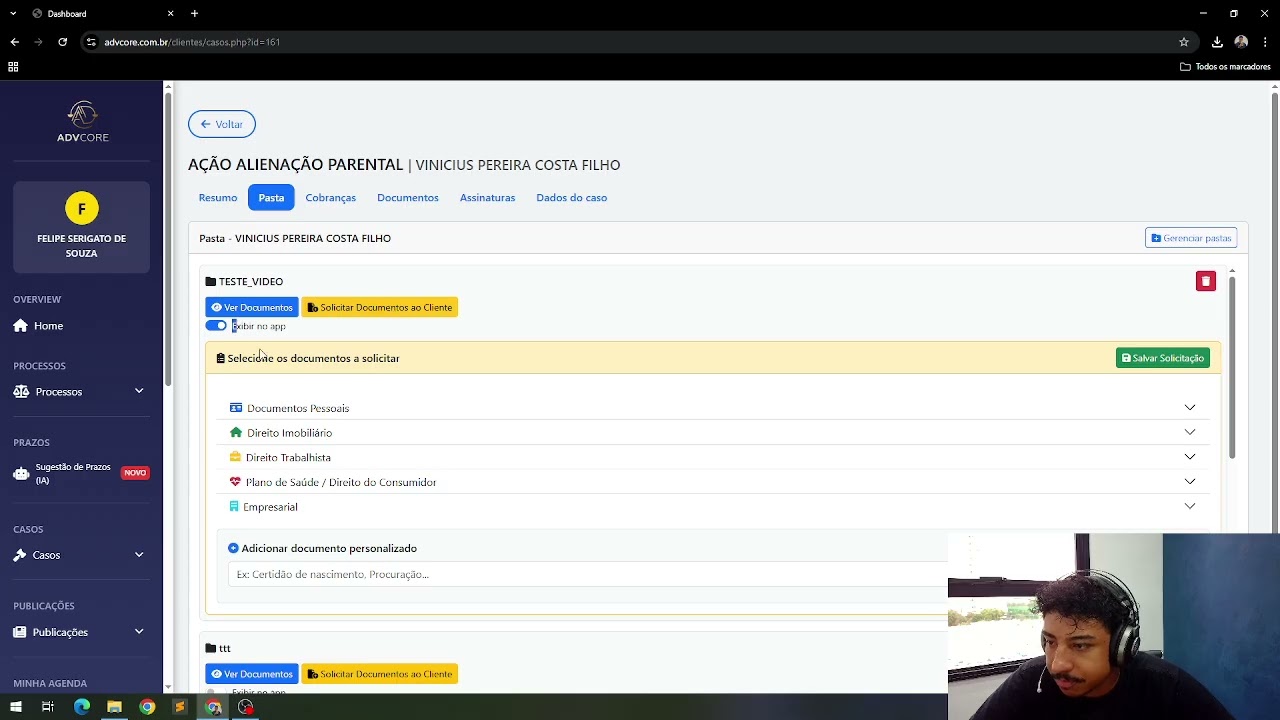Click the Processos scales icon
The width and height of the screenshot is (1280, 720).
coord(21,392)
